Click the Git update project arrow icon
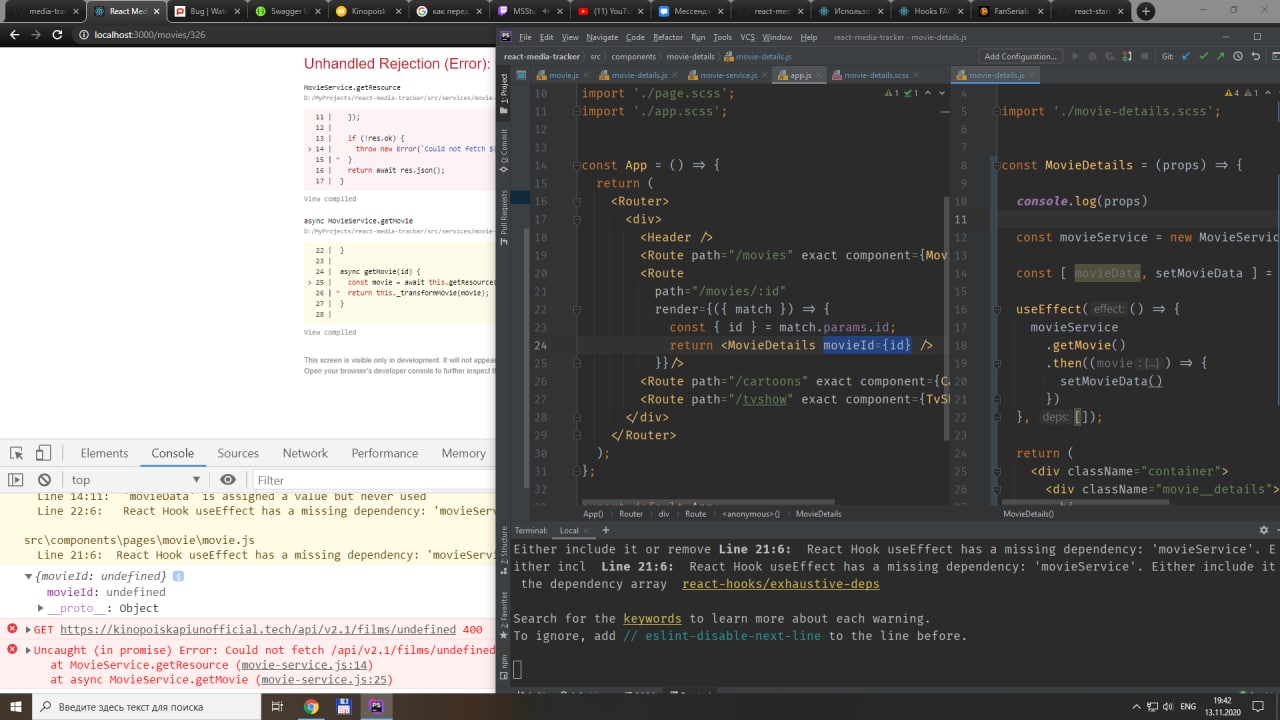Image resolution: width=1280 pixels, height=720 pixels. pos(1186,57)
